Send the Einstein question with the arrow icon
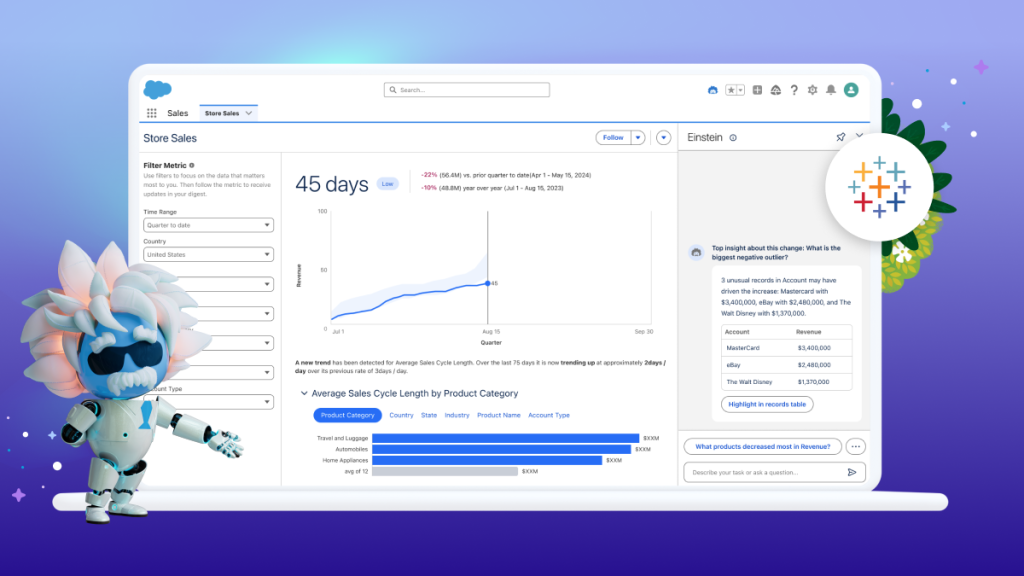Screen dimensions: 1024x576 [853, 471]
